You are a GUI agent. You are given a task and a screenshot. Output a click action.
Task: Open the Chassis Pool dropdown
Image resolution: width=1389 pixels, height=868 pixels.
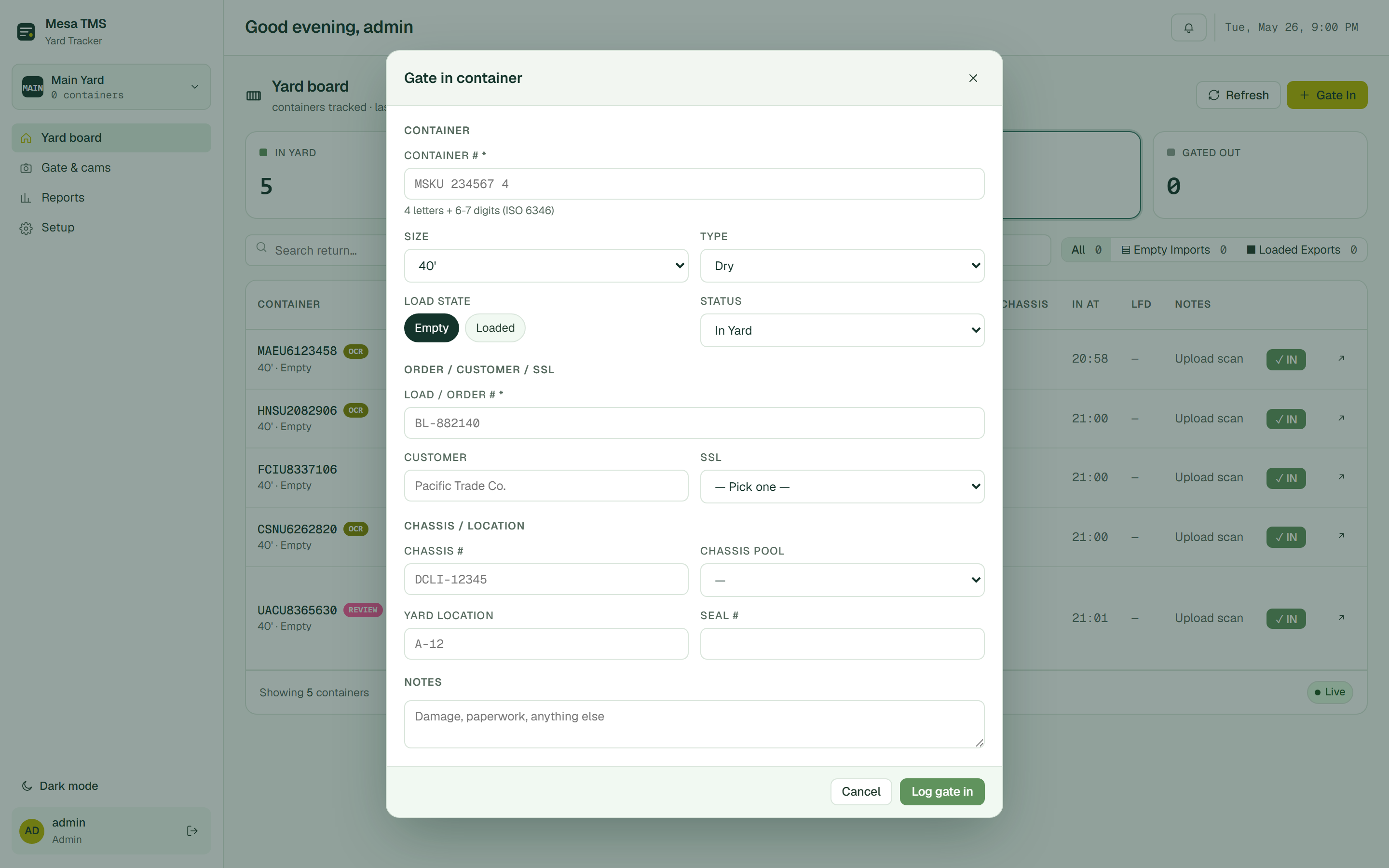tap(842, 580)
